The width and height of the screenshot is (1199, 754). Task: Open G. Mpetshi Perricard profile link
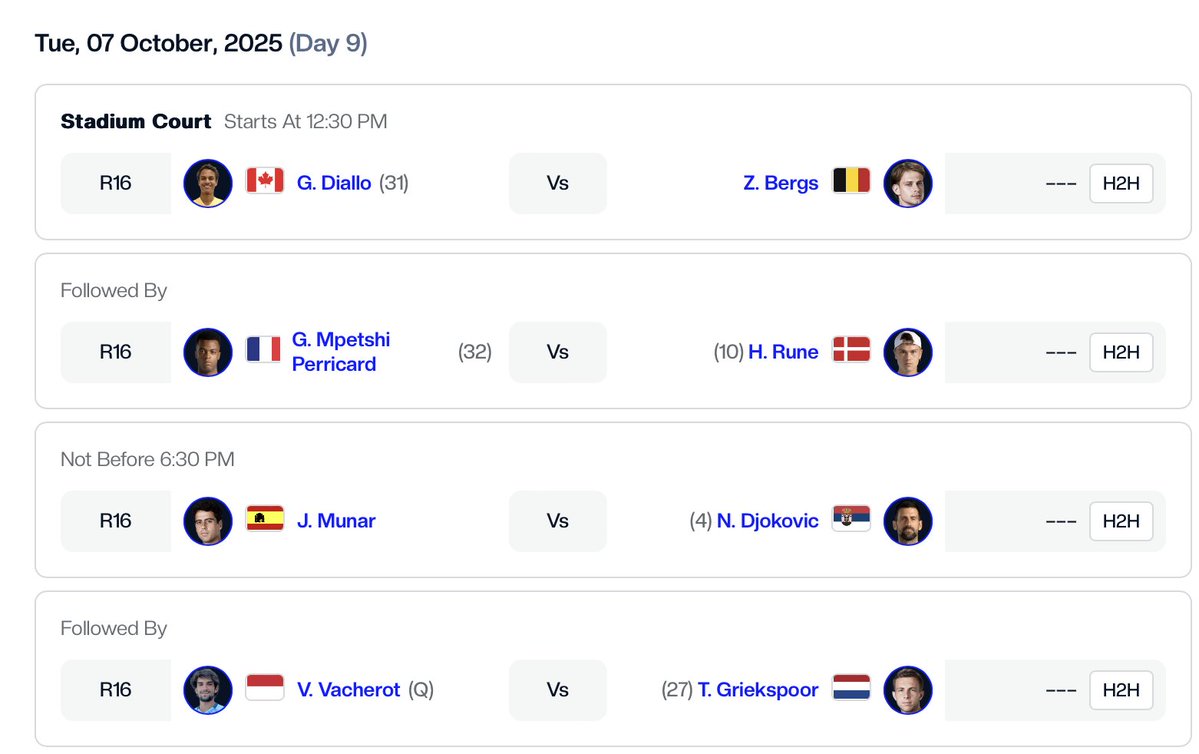pos(341,352)
